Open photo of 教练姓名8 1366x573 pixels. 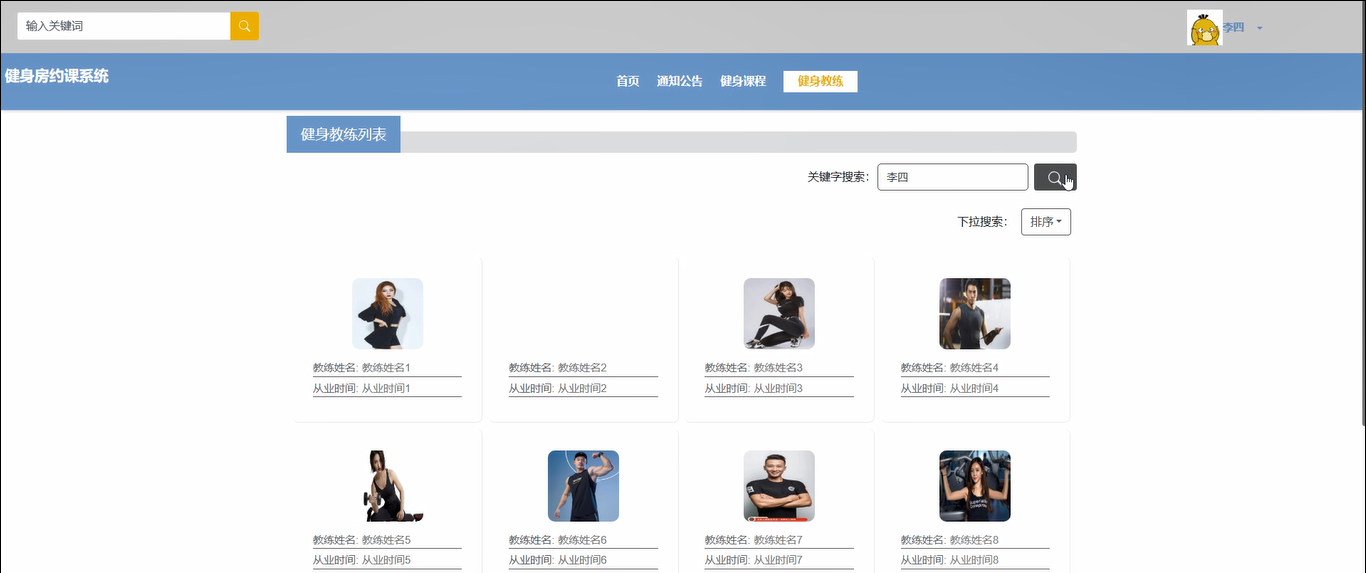[975, 485]
